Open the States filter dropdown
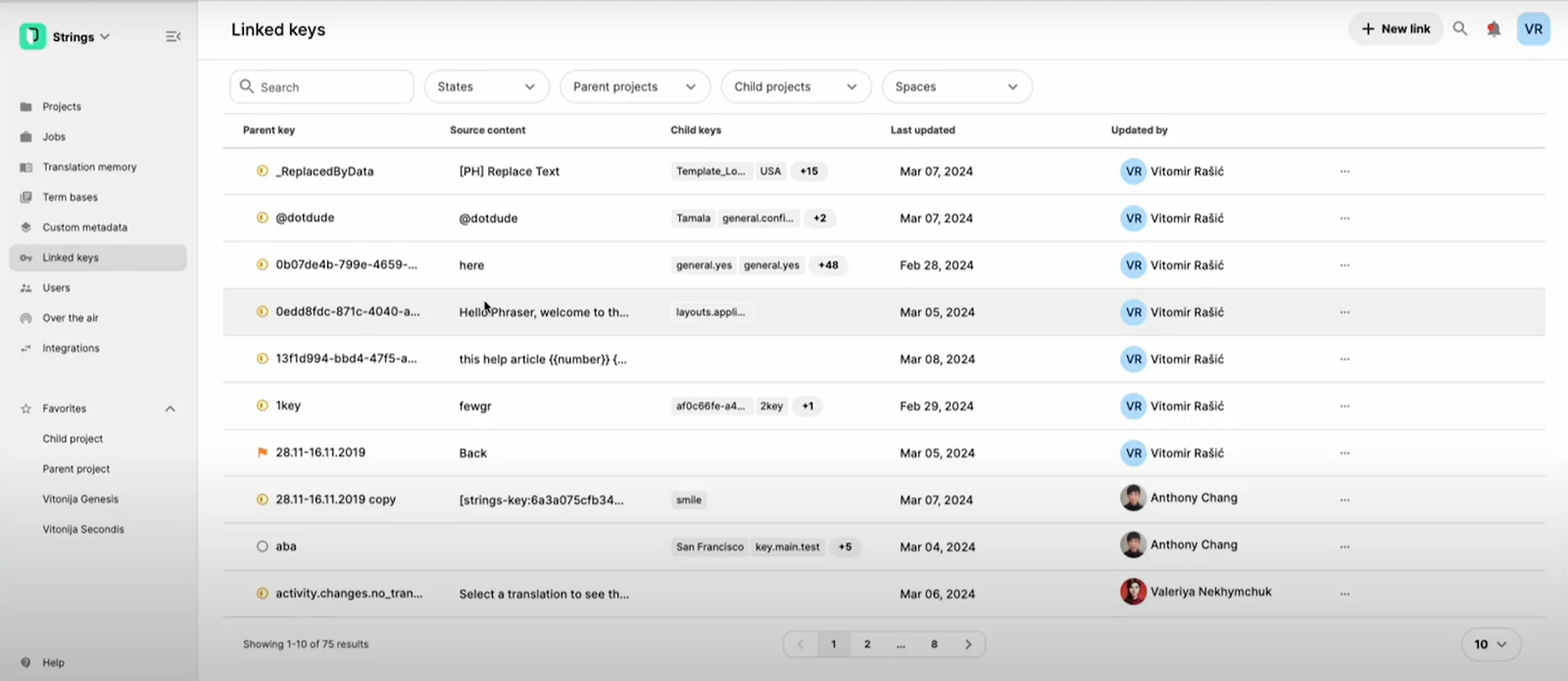This screenshot has width=1568, height=681. coord(486,87)
